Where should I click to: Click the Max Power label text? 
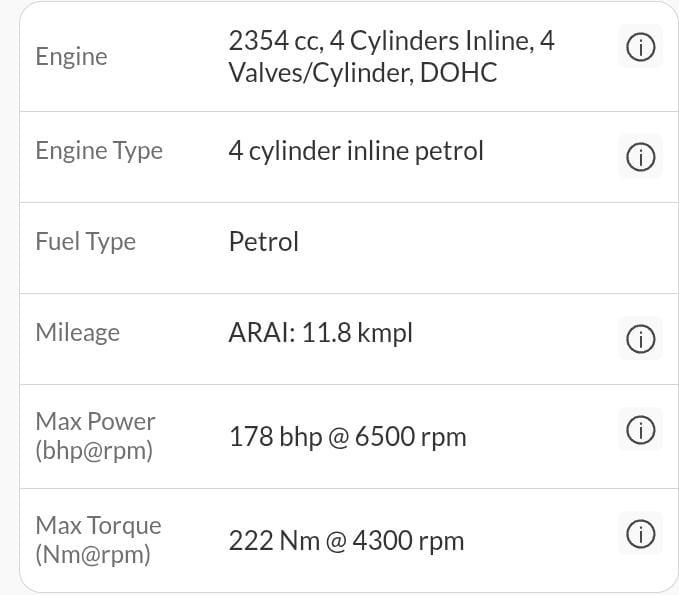(95, 421)
